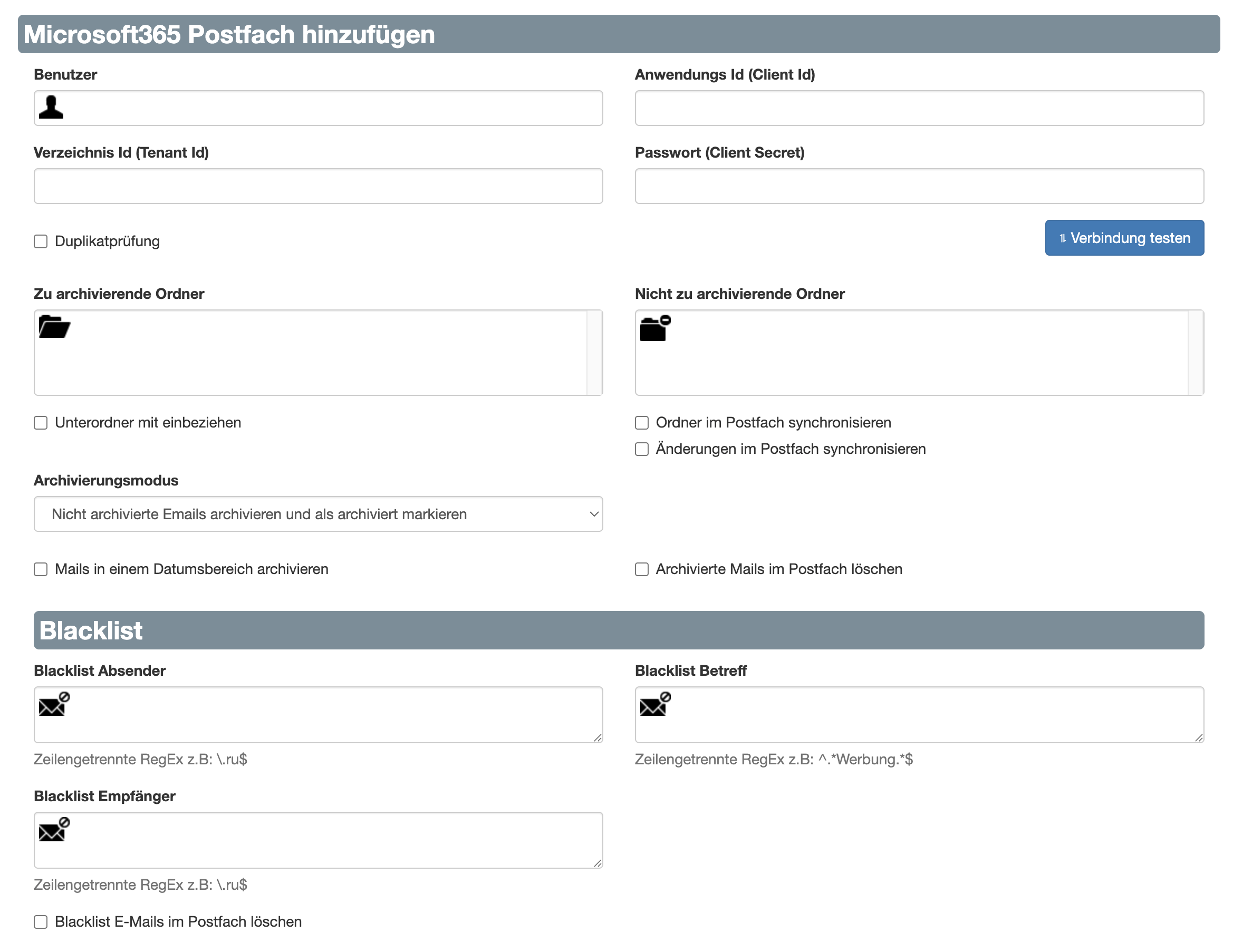
Task: Click the Archivierungsmodus label
Action: point(106,480)
